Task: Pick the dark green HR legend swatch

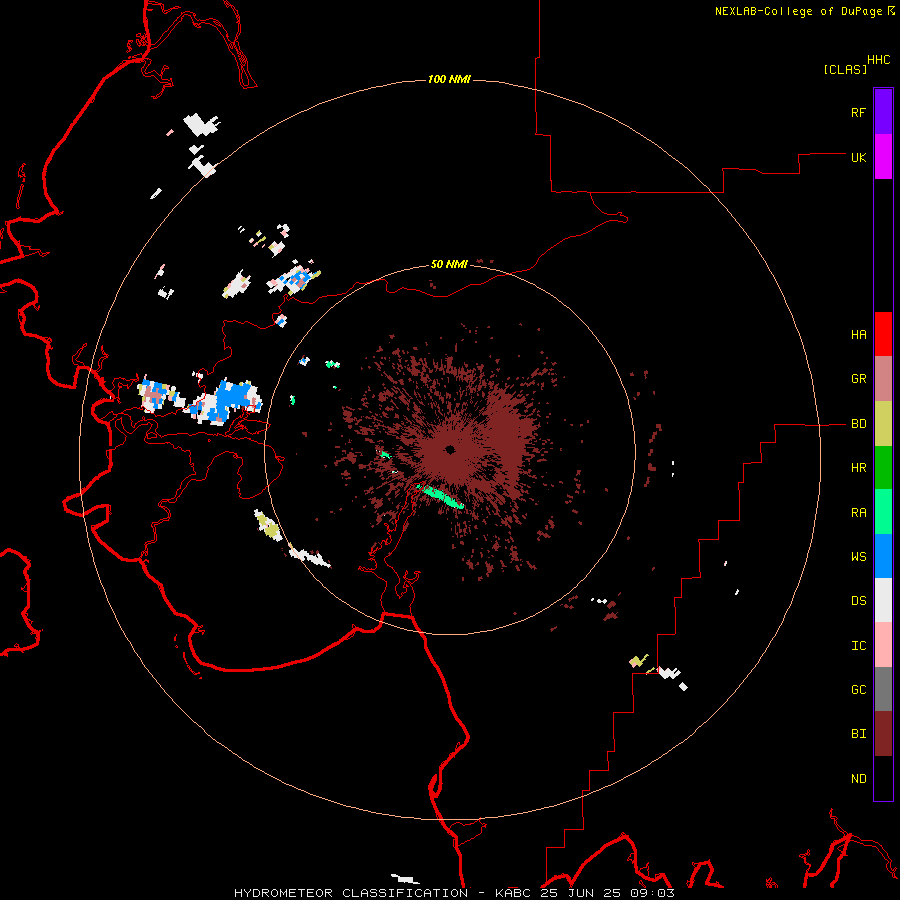Action: (883, 468)
